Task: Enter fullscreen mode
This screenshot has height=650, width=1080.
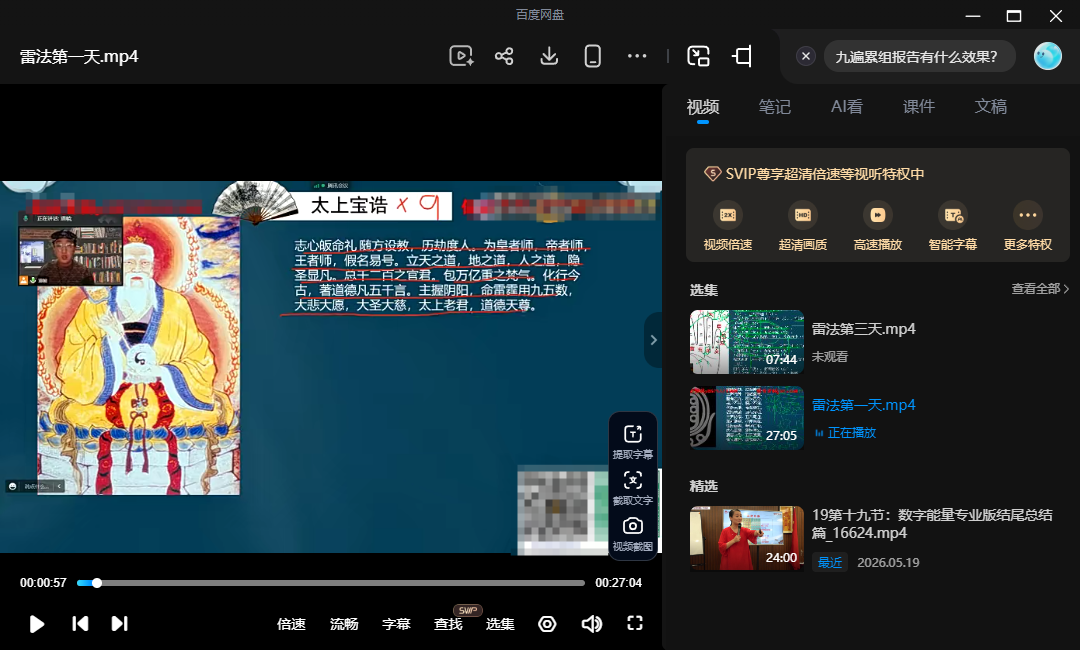Action: 635,623
